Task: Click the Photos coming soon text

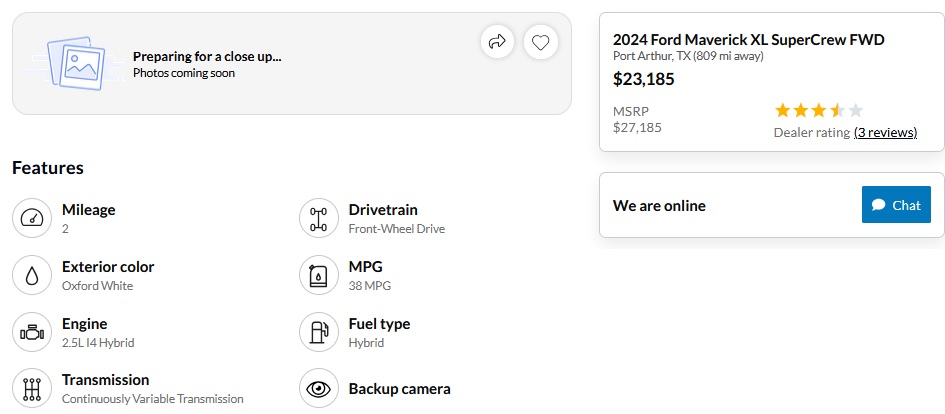Action: (184, 73)
